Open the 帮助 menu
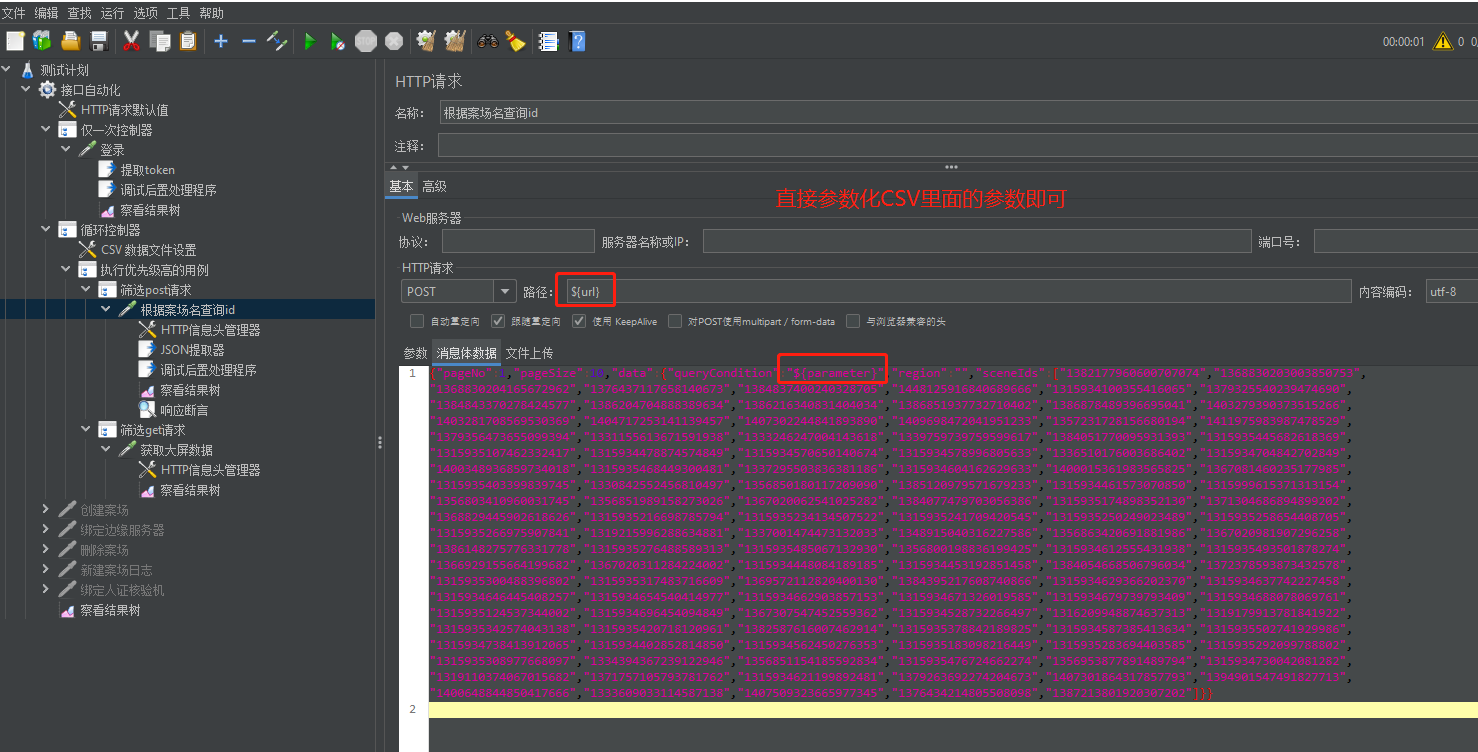 [x=212, y=13]
